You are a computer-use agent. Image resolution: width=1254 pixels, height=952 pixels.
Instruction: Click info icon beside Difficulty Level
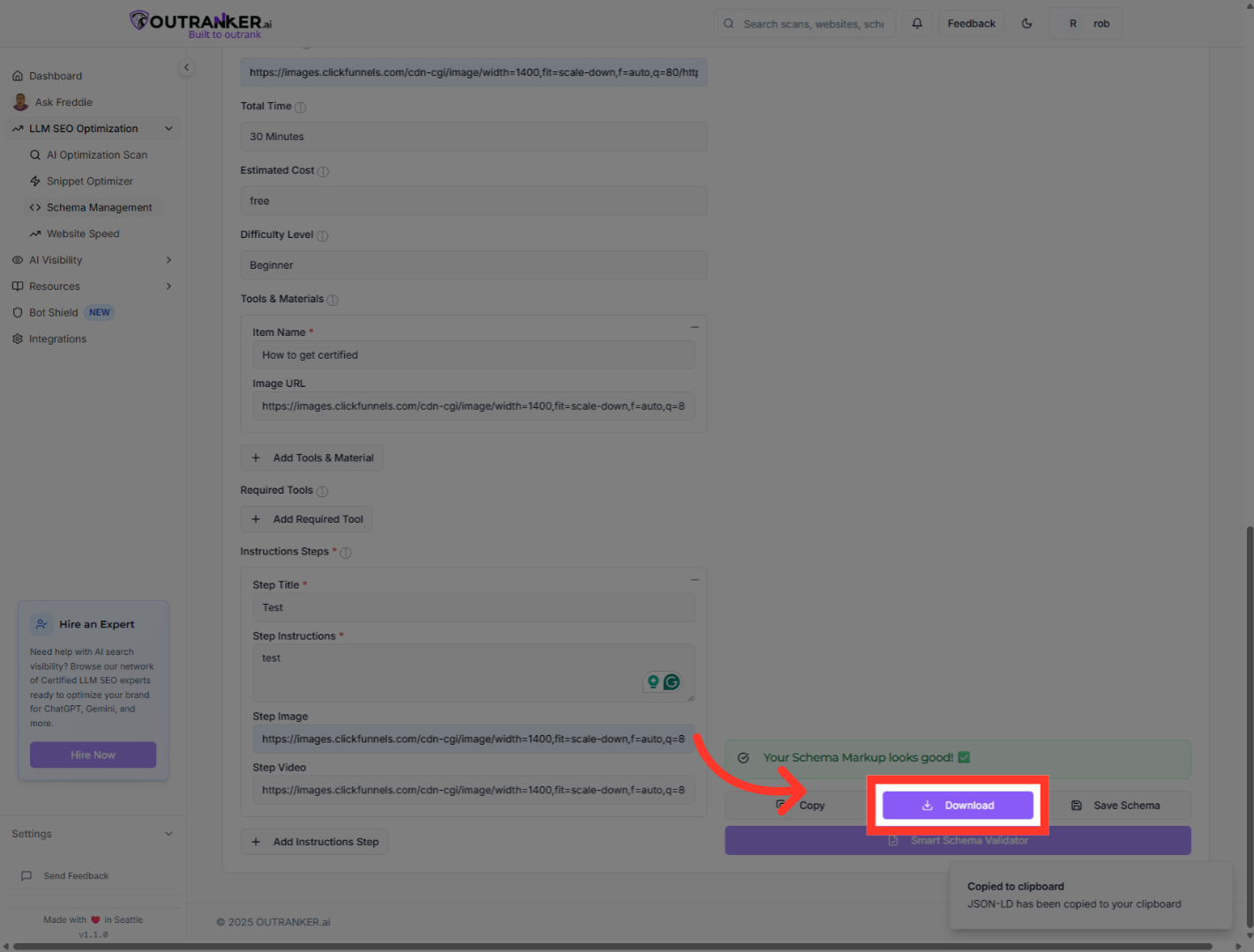tap(322, 236)
